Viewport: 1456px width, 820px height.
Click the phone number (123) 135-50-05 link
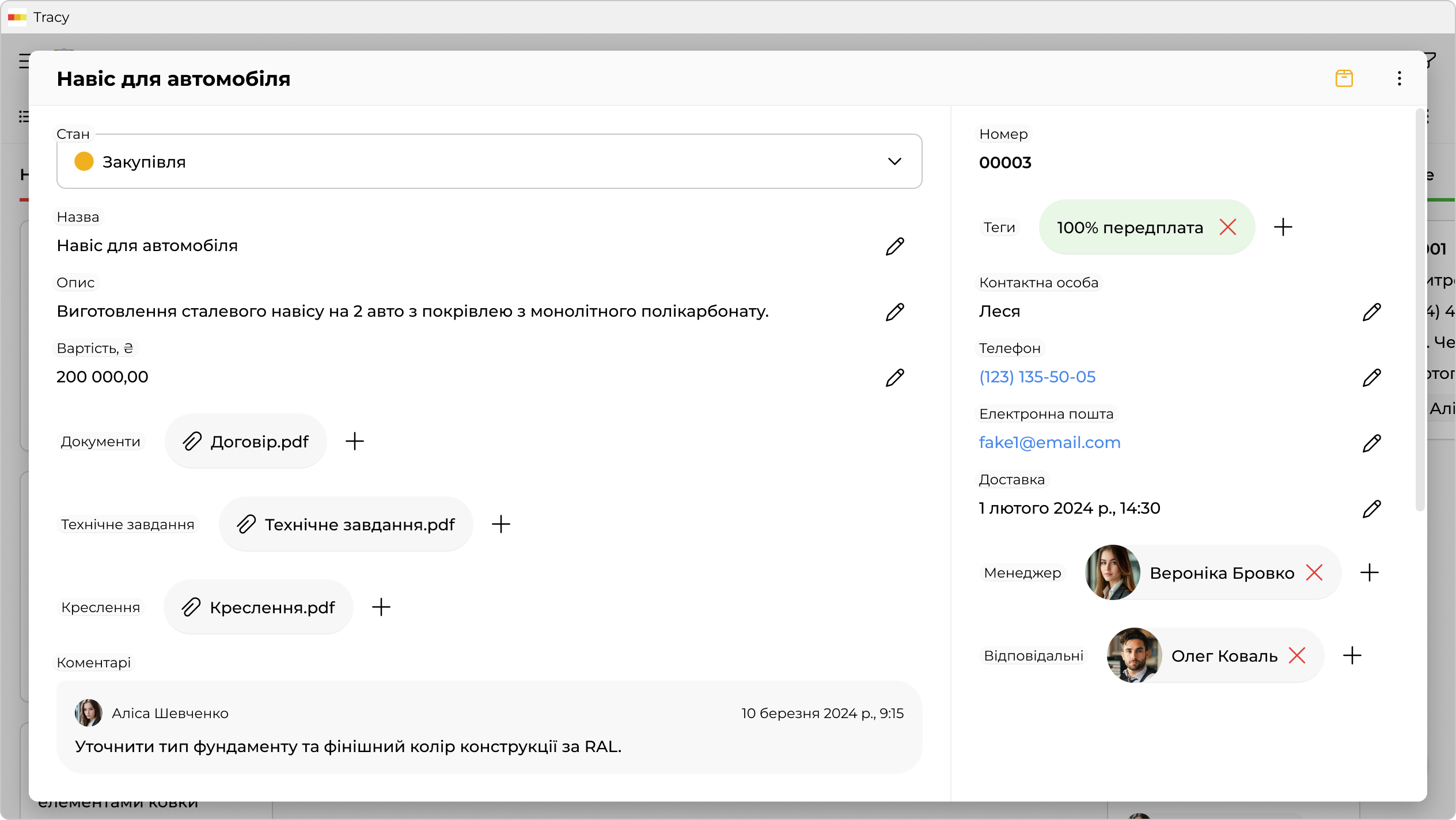[x=1037, y=377]
